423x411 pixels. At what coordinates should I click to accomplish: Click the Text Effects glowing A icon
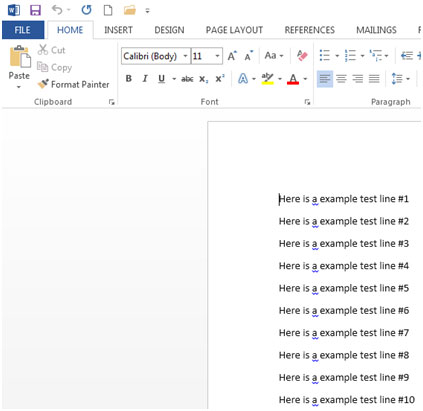click(243, 79)
